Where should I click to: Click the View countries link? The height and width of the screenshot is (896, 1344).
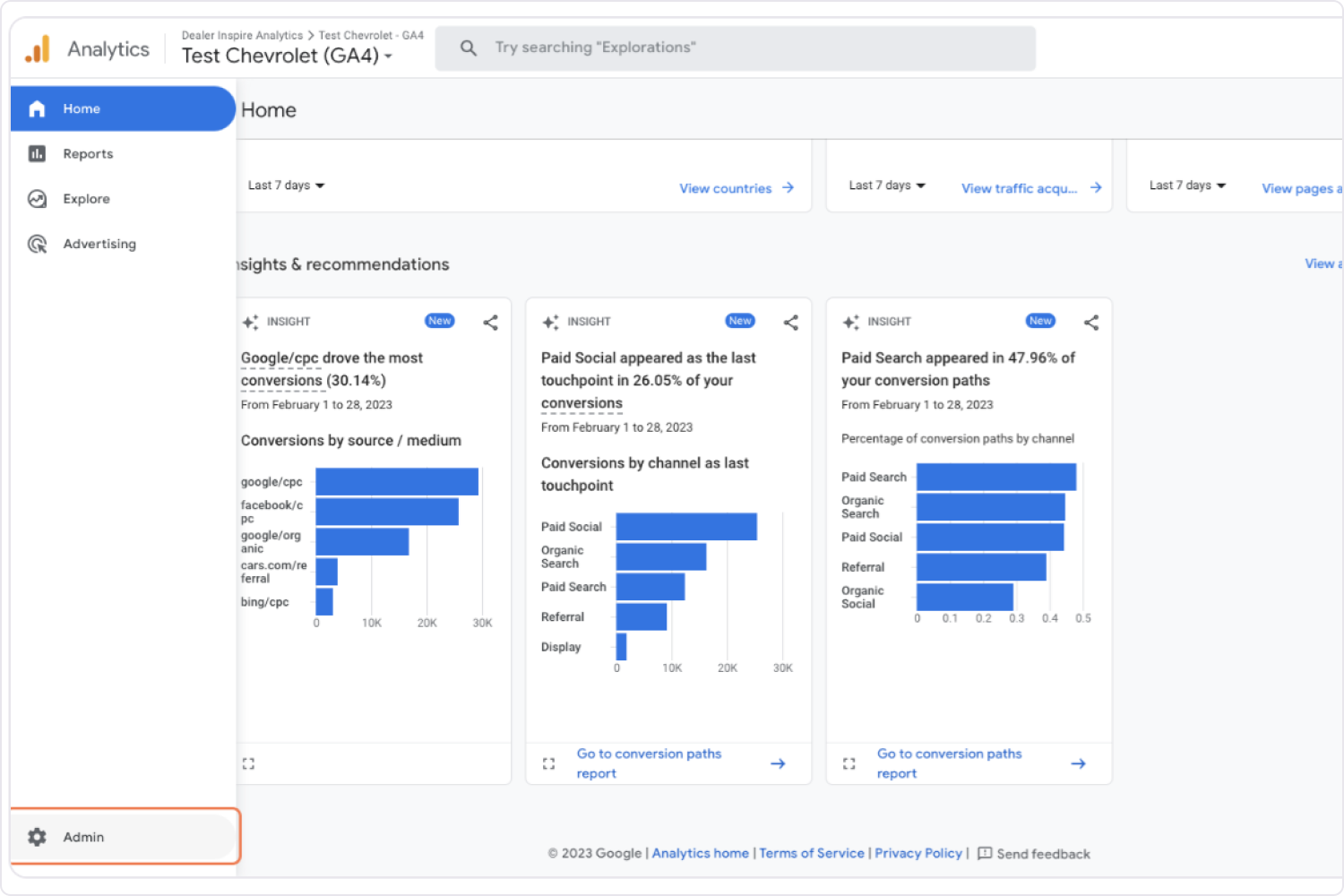[725, 188]
